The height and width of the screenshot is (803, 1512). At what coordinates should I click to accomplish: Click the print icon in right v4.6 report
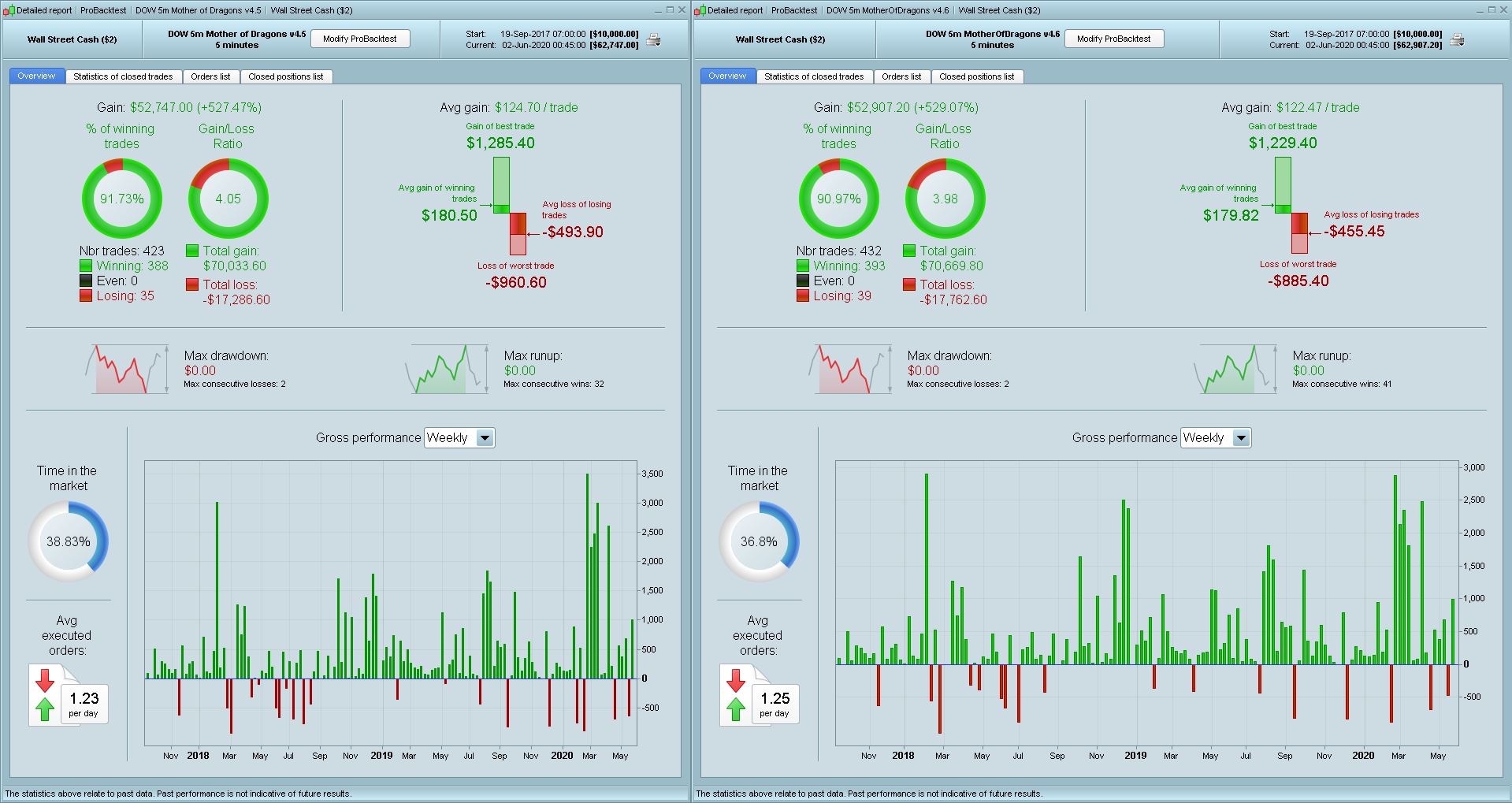point(1457,39)
